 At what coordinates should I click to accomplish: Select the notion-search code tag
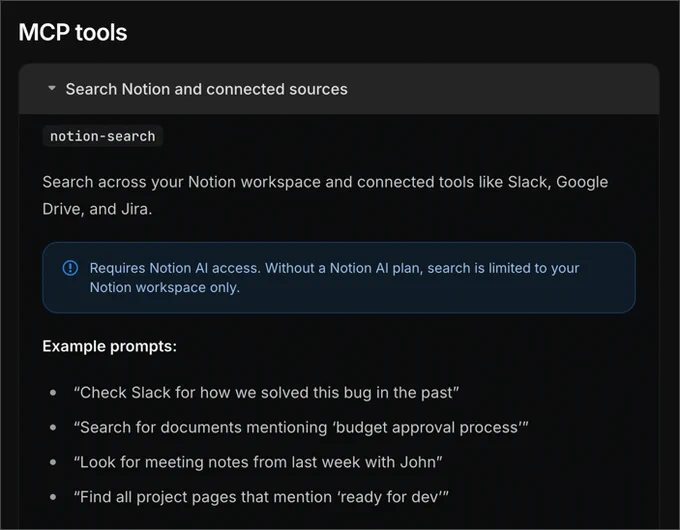click(x=102, y=136)
